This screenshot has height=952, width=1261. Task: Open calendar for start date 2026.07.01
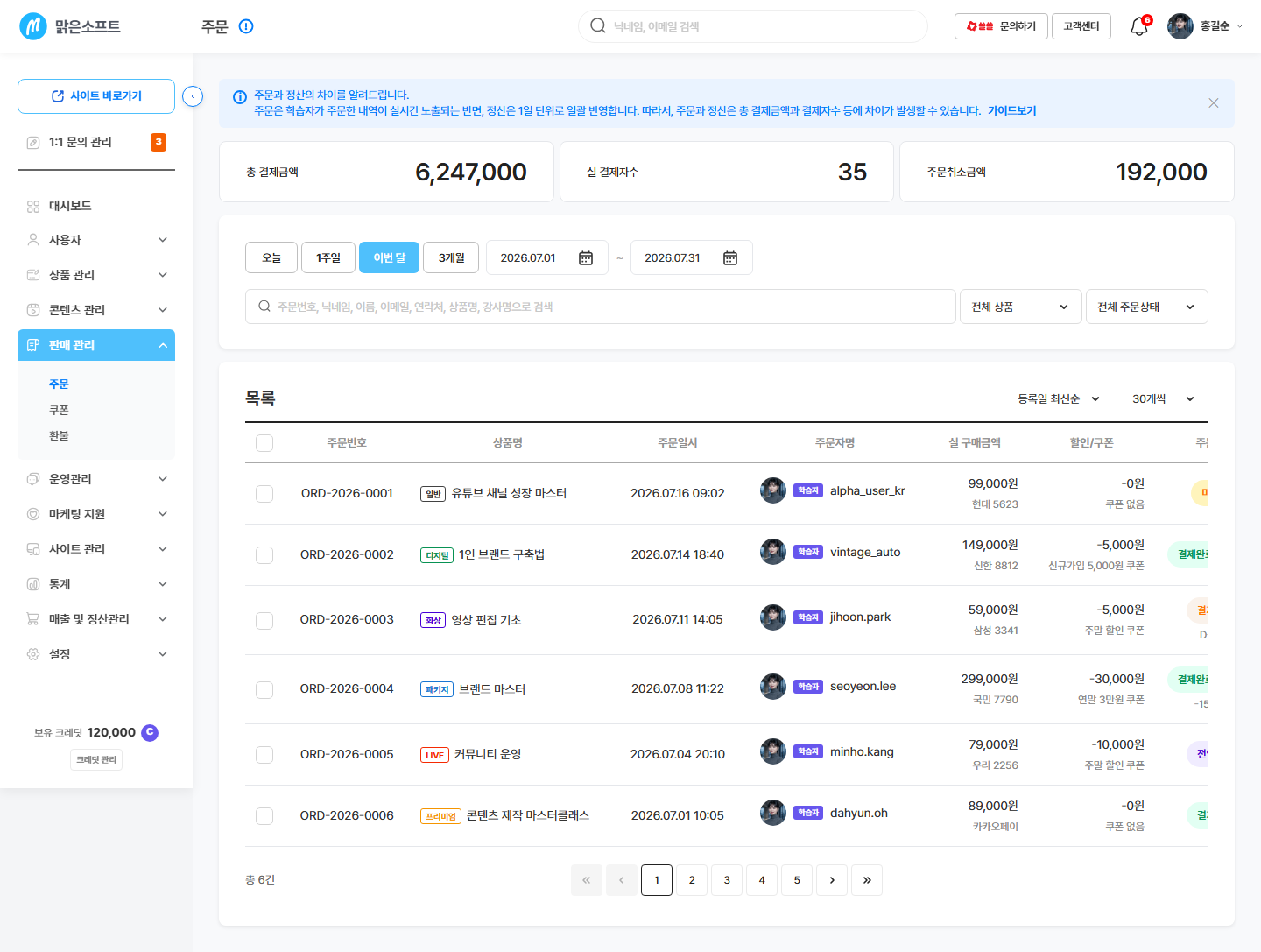pyautogui.click(x=586, y=257)
